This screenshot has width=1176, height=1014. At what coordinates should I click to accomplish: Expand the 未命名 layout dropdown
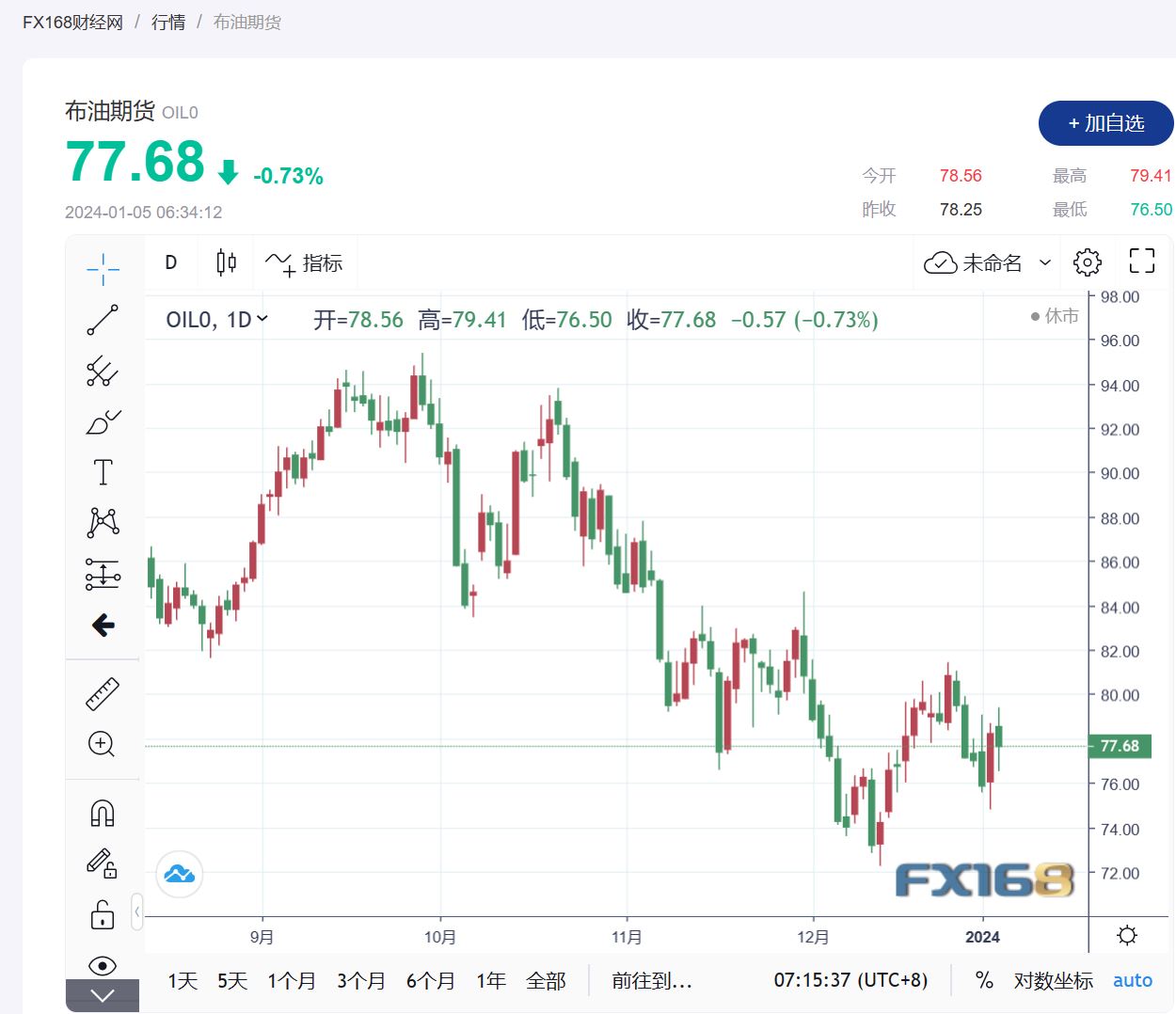pyautogui.click(x=1044, y=262)
